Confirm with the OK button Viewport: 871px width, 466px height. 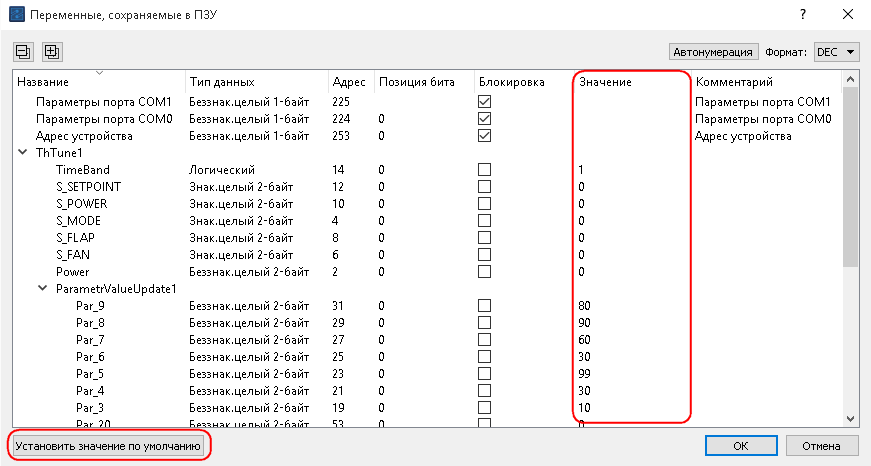tap(741, 446)
